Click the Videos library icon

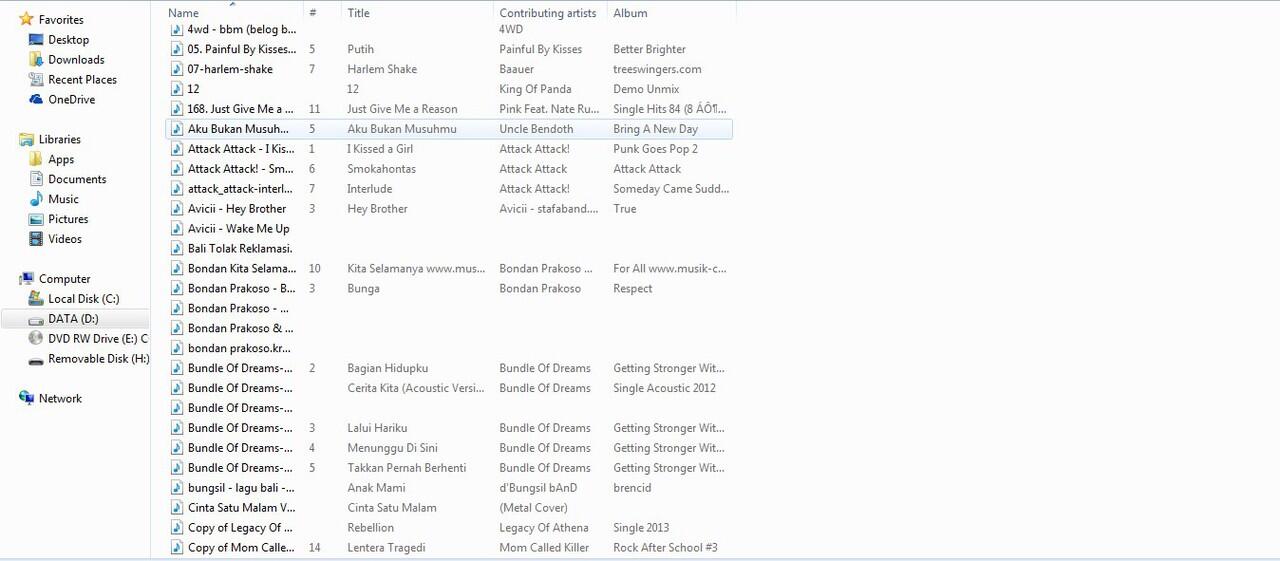tap(36, 239)
